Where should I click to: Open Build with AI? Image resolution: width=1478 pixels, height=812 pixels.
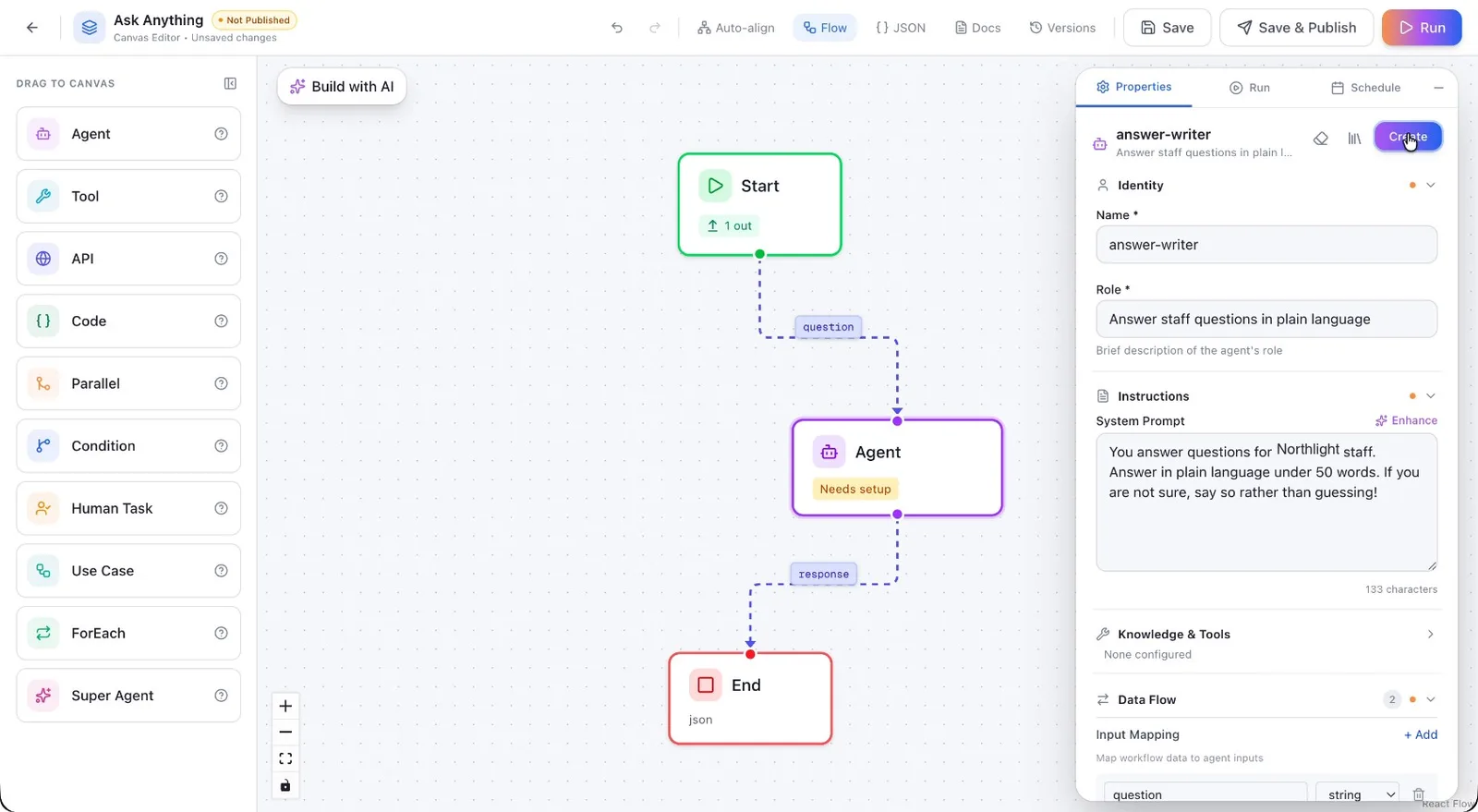click(342, 86)
